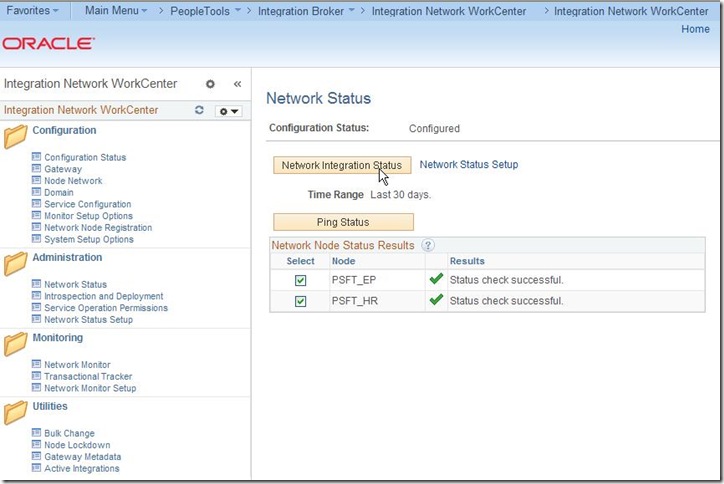Click the page icon beside Service Operation Permissions
This screenshot has width=724, height=484.
click(x=36, y=307)
